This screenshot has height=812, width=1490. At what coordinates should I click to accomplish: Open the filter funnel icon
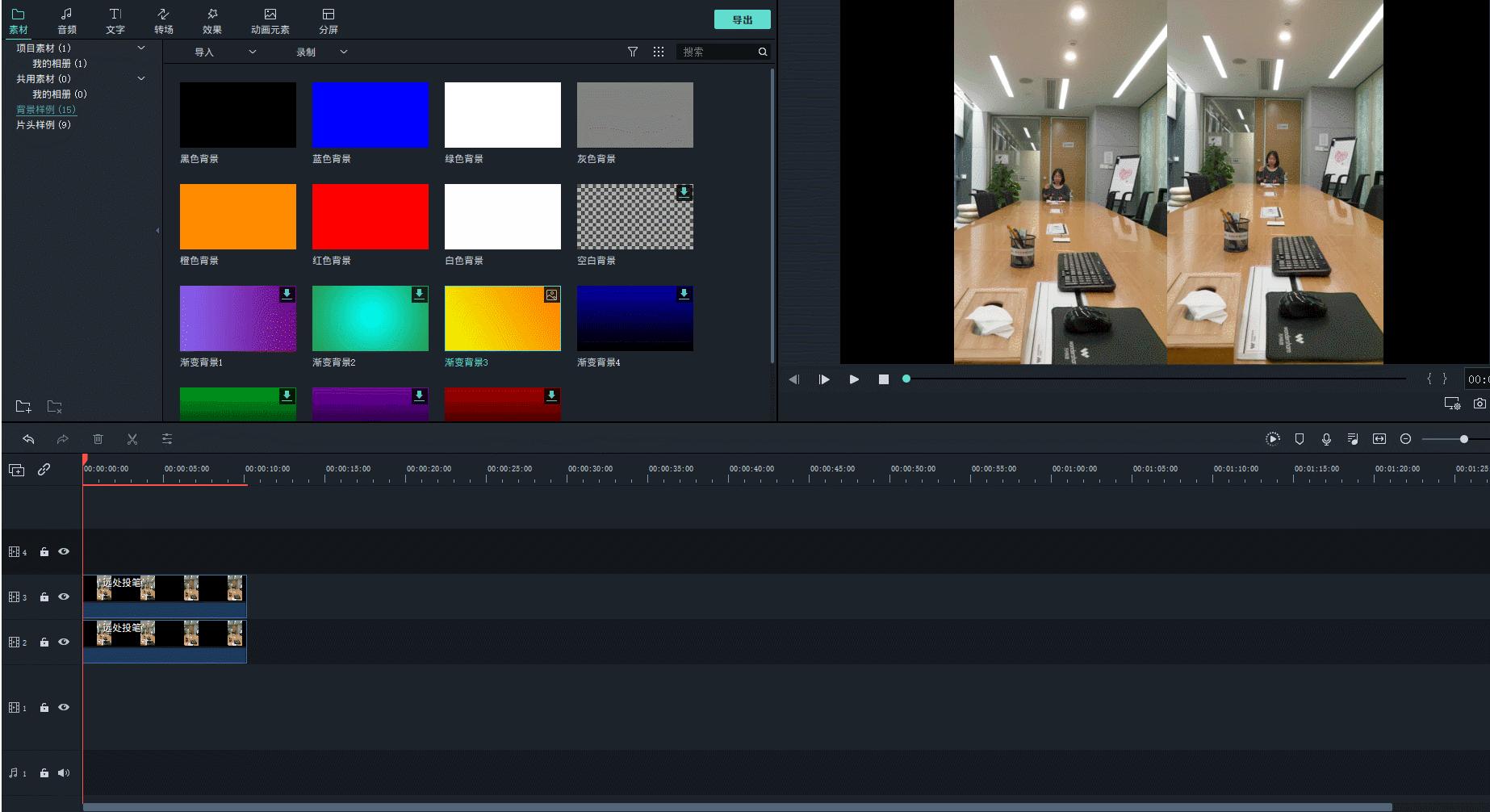[633, 52]
